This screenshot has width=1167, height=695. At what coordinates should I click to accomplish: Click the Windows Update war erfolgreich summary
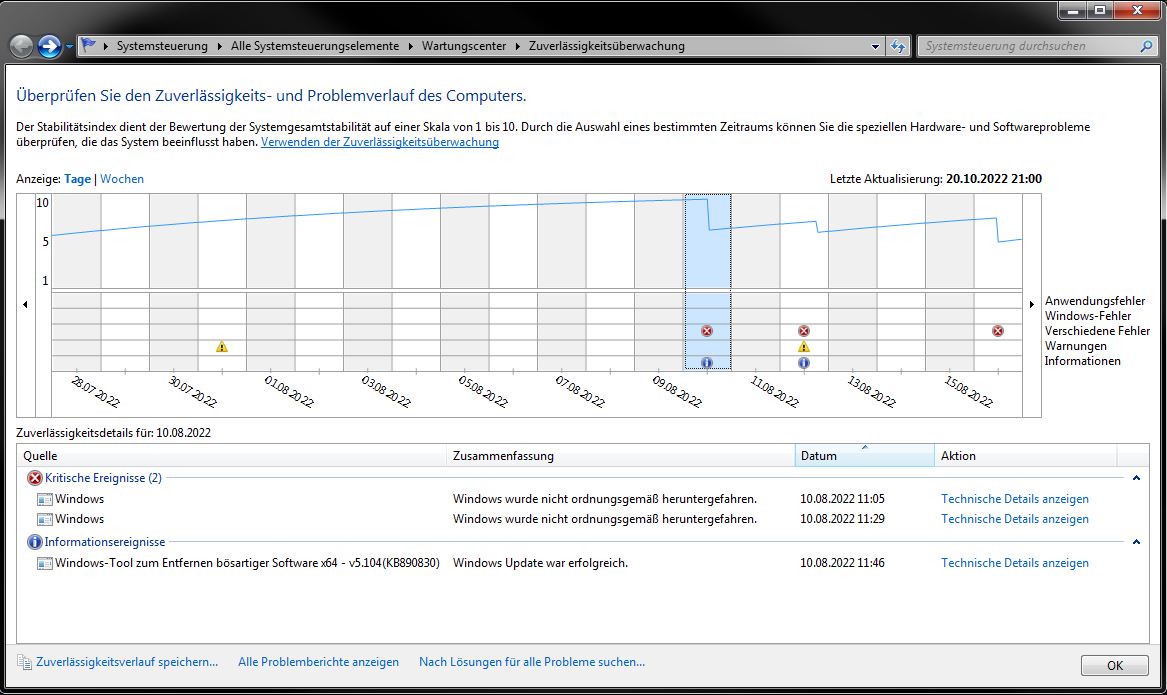tap(540, 563)
